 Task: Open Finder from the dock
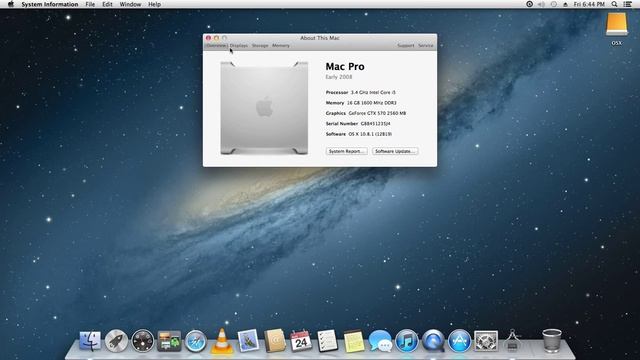90,341
